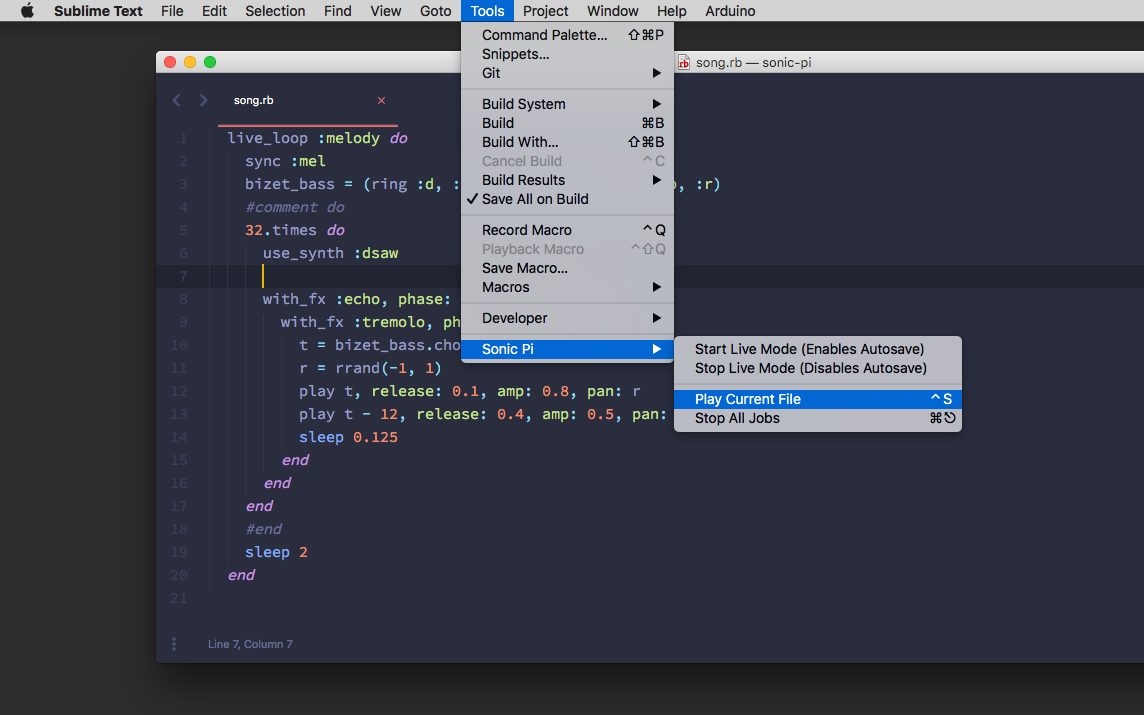Select Record Macro

pyautogui.click(x=567, y=230)
